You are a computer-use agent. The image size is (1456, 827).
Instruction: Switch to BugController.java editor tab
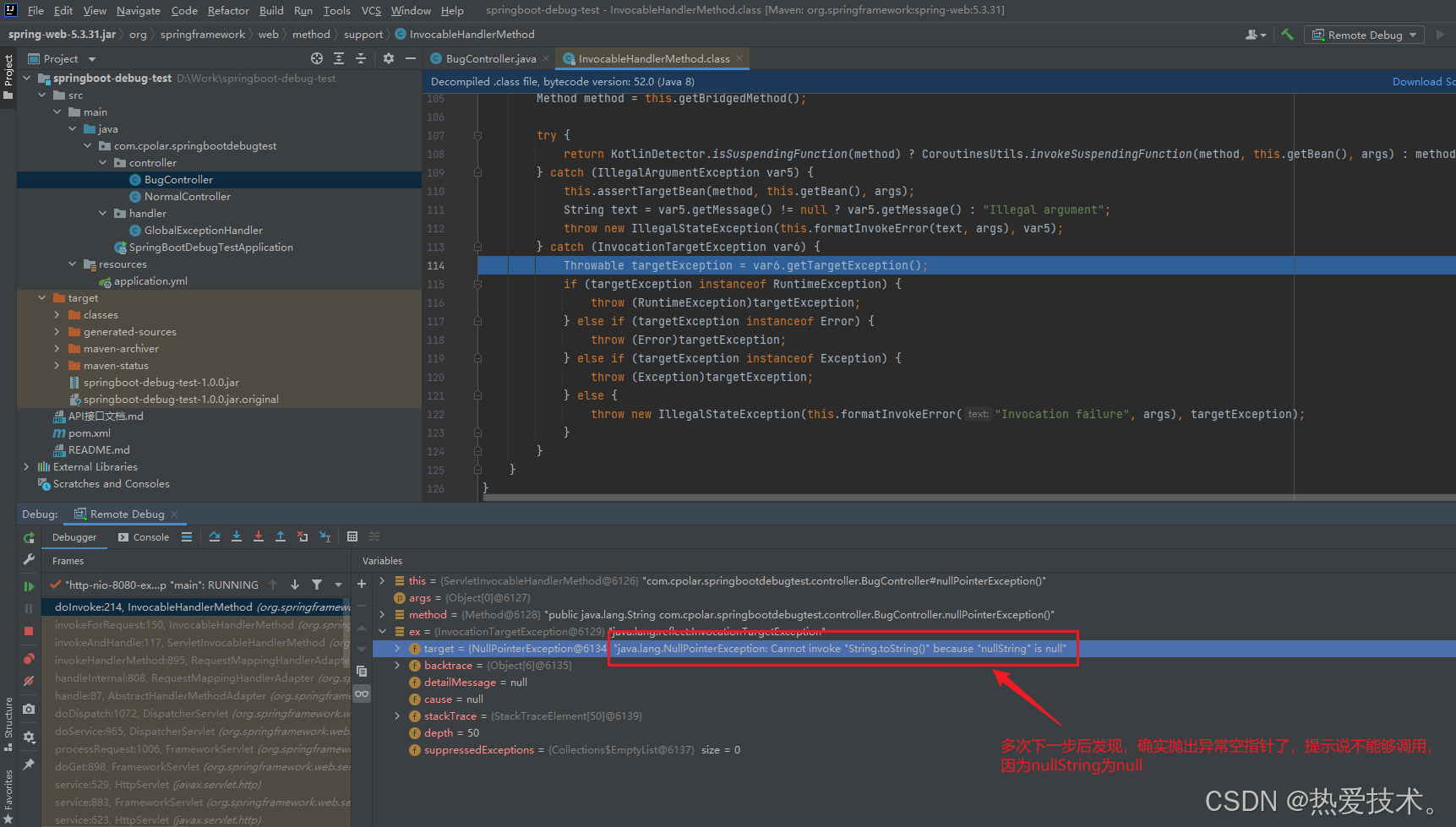(490, 59)
